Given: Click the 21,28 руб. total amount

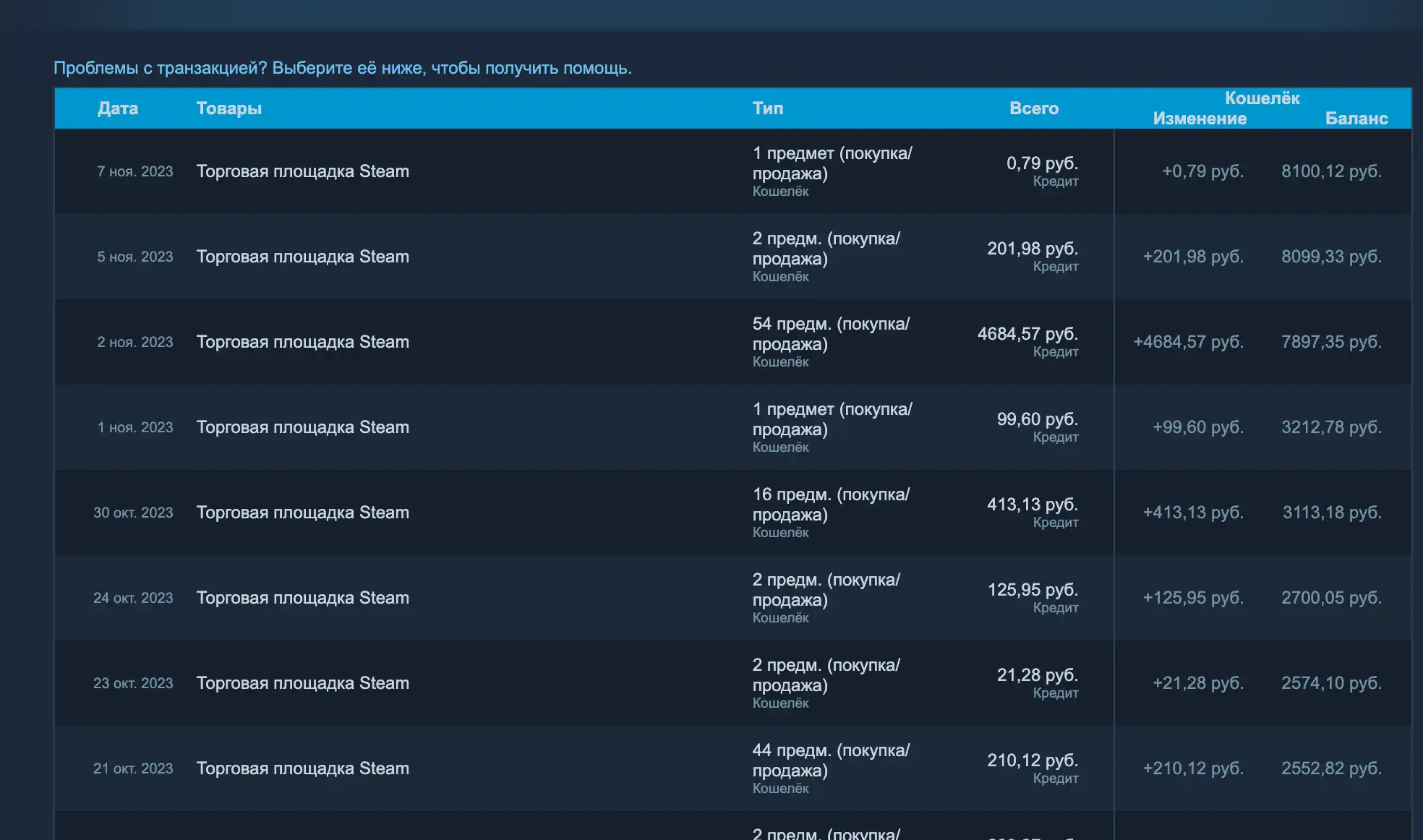Looking at the screenshot, I should click(1038, 675).
